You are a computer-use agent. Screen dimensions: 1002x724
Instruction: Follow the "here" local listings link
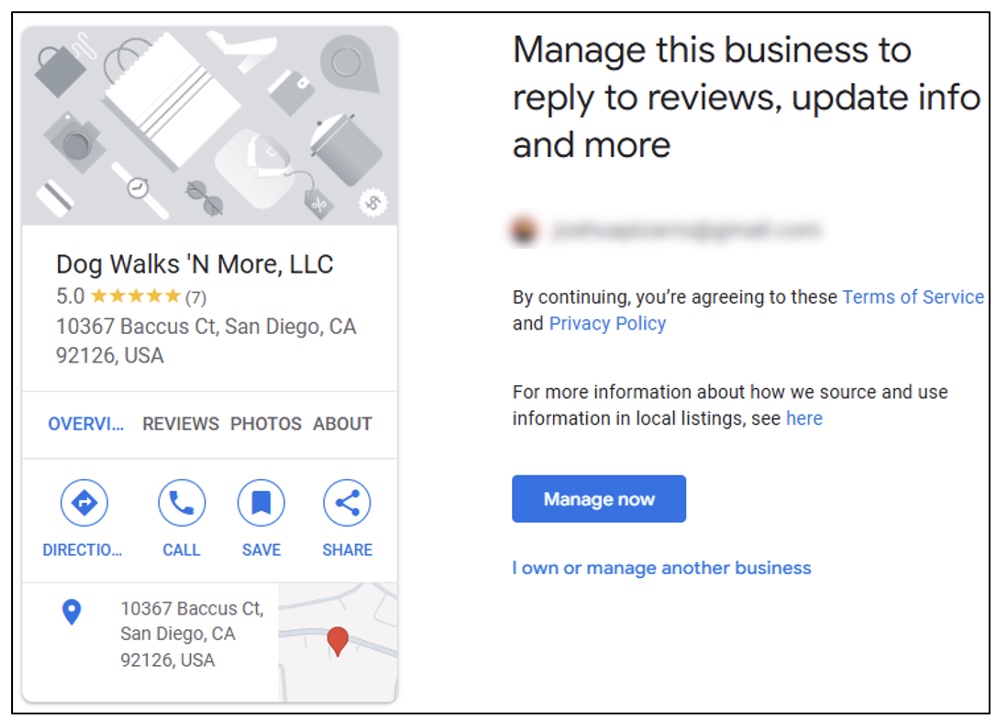(x=804, y=418)
